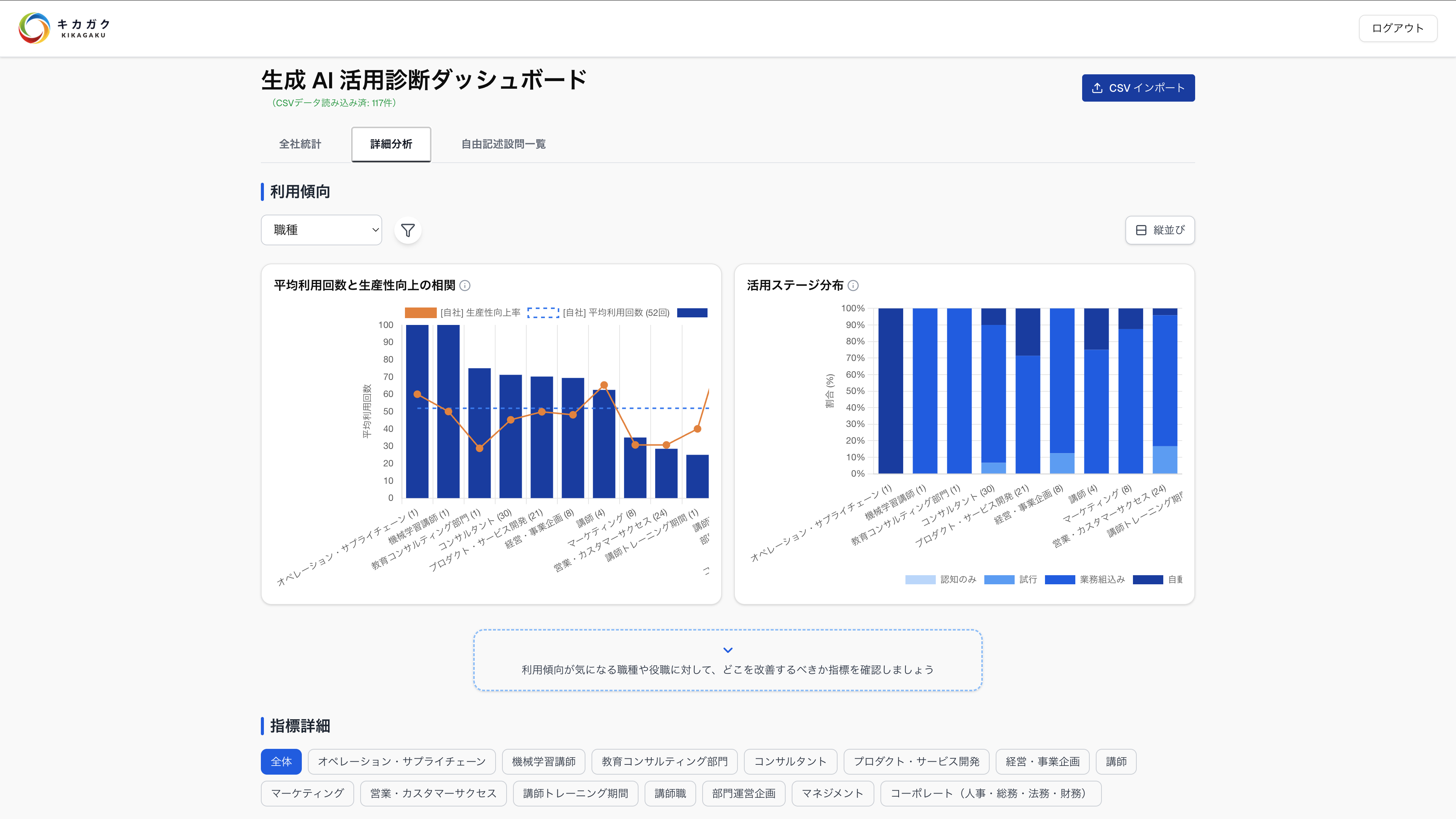This screenshot has height=819, width=1456.
Task: Select the マネジメント filter chip
Action: 833,793
